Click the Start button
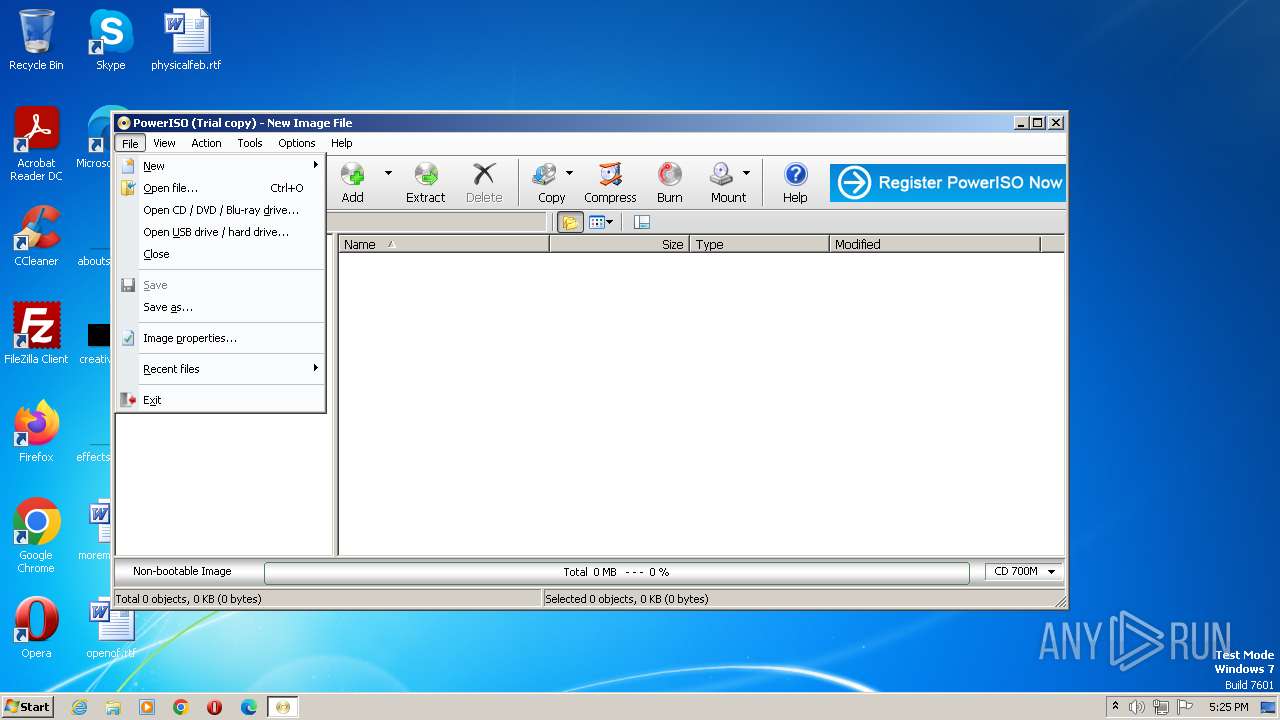This screenshot has width=1280, height=720. point(28,706)
